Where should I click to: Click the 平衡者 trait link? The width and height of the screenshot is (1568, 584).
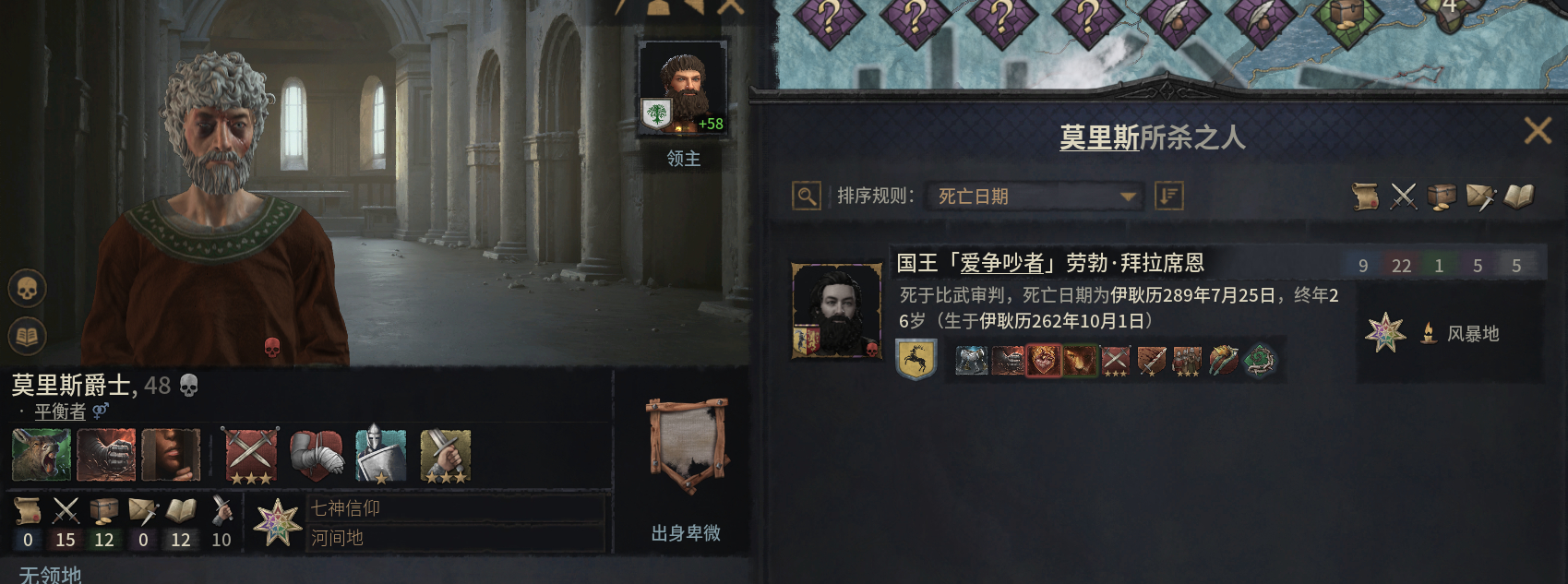pyautogui.click(x=60, y=411)
